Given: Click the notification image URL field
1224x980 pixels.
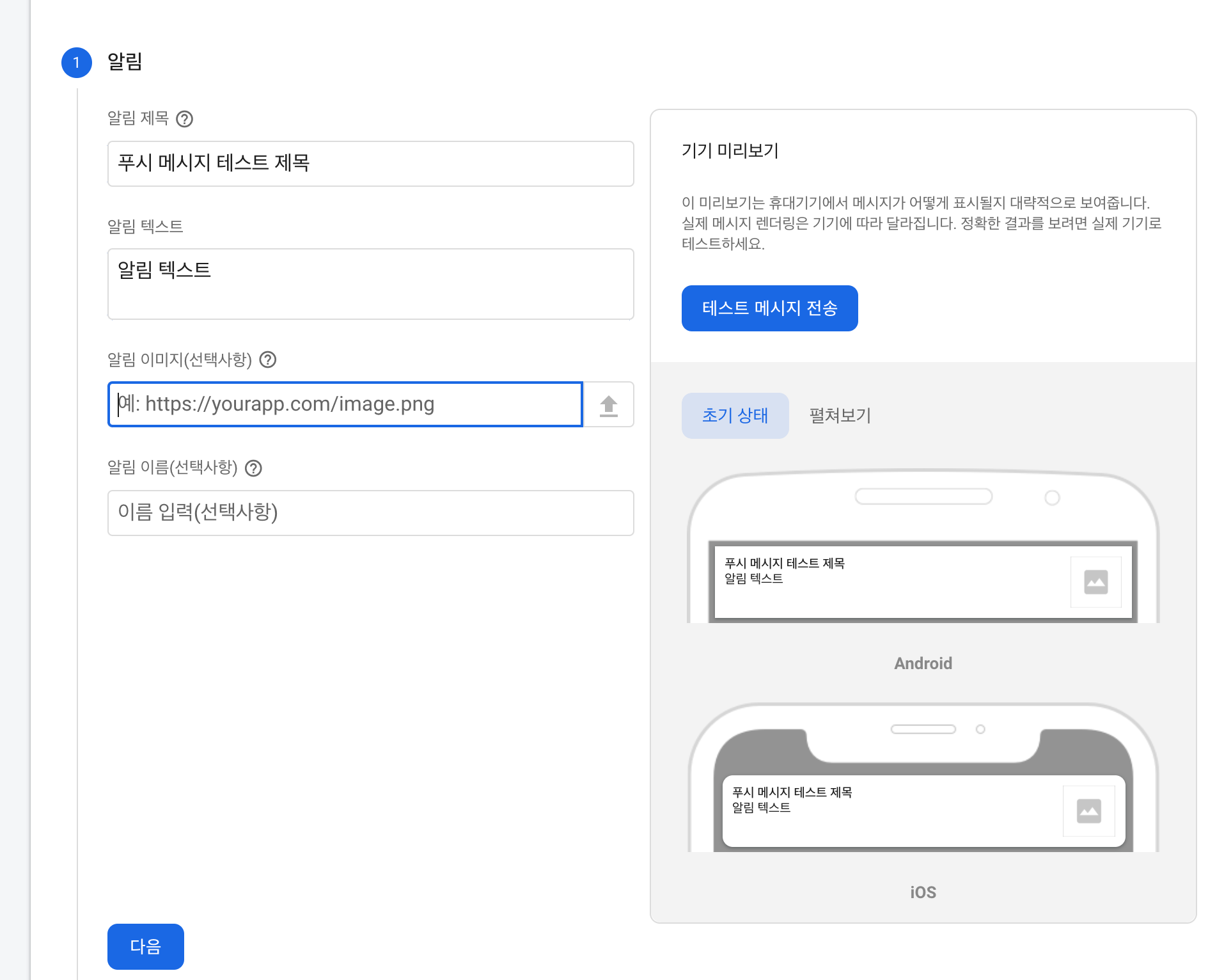Looking at the screenshot, I should click(x=345, y=404).
